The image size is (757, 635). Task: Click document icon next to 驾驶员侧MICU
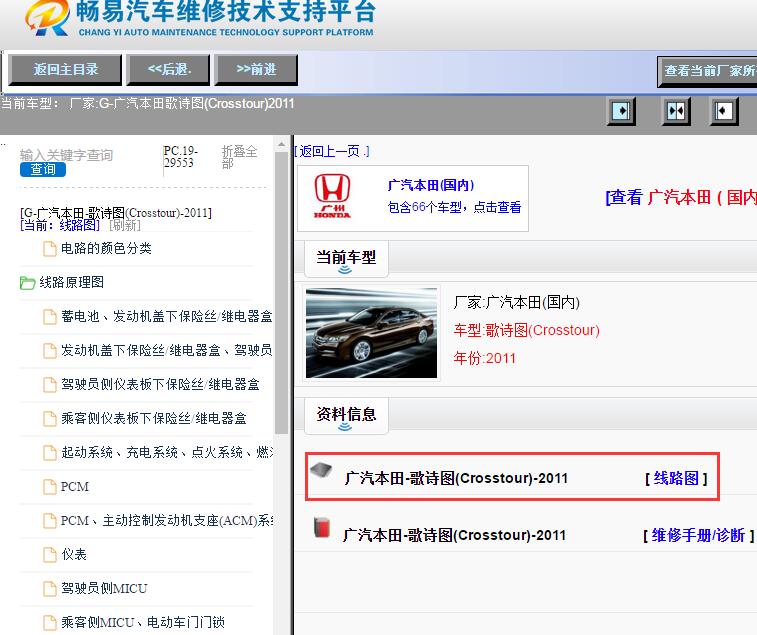click(50, 589)
